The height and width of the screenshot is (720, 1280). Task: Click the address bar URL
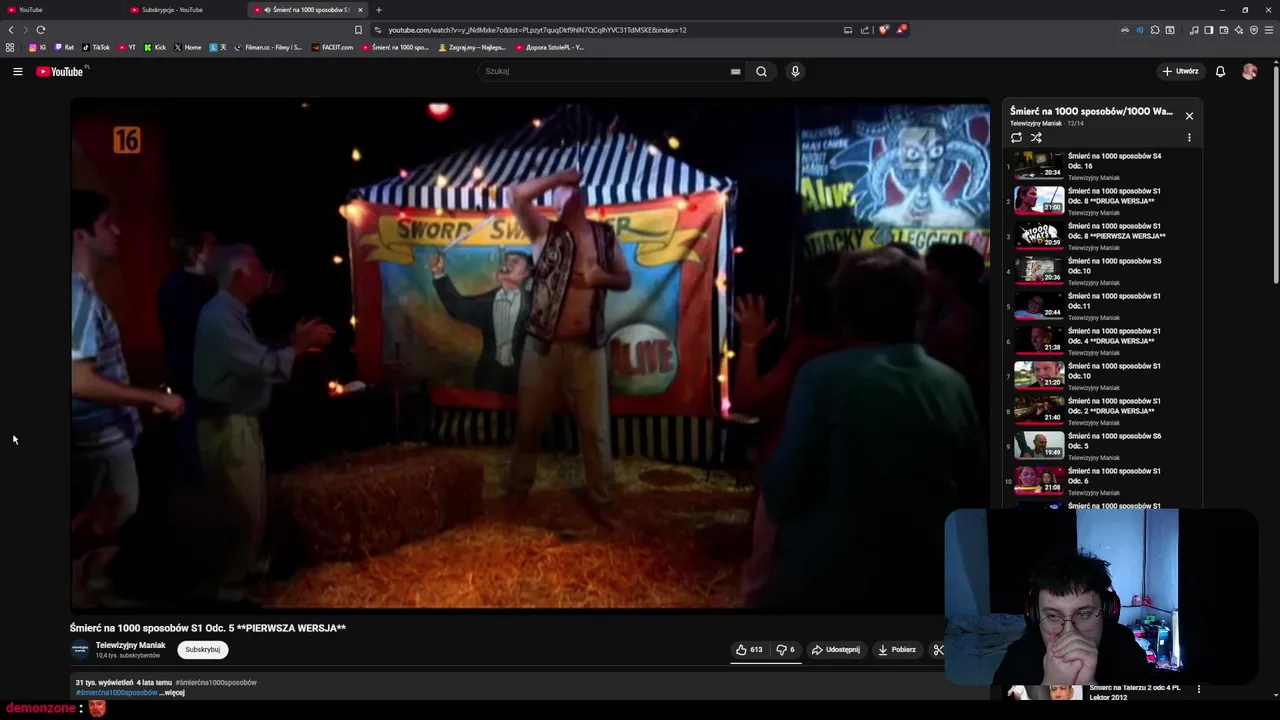pos(537,30)
